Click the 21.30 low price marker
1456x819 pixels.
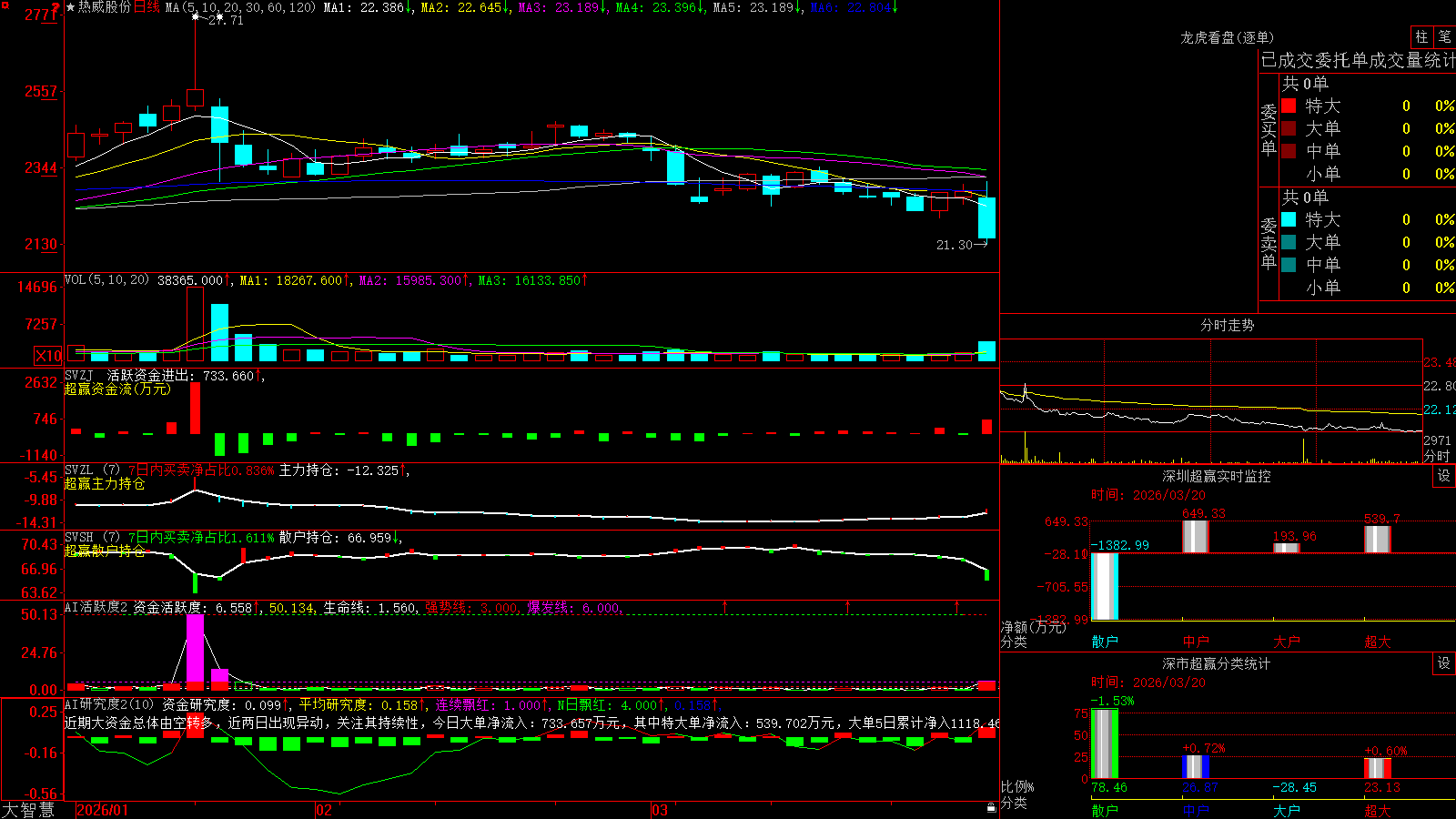[x=955, y=245]
